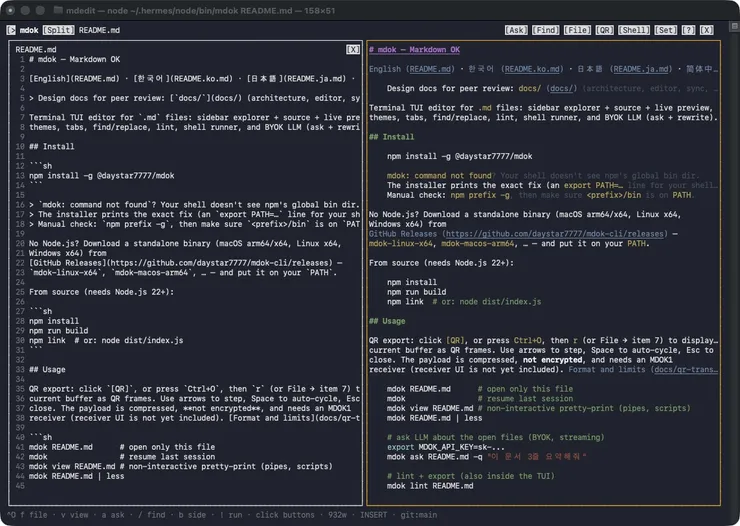
Task: Open the Format and limits docs link in preview
Action: coord(685,369)
